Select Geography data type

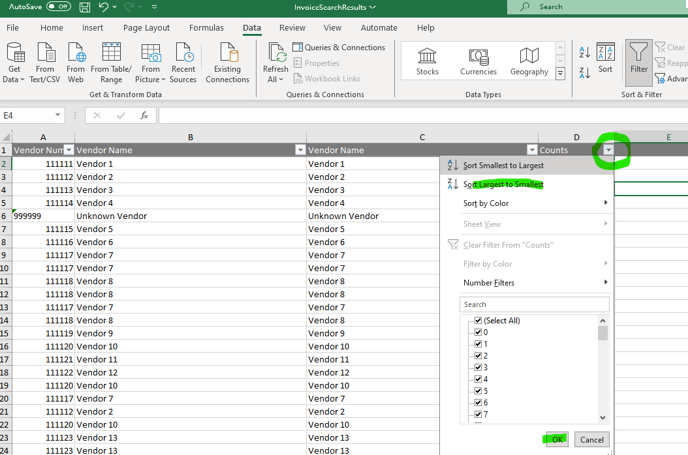[x=529, y=61]
